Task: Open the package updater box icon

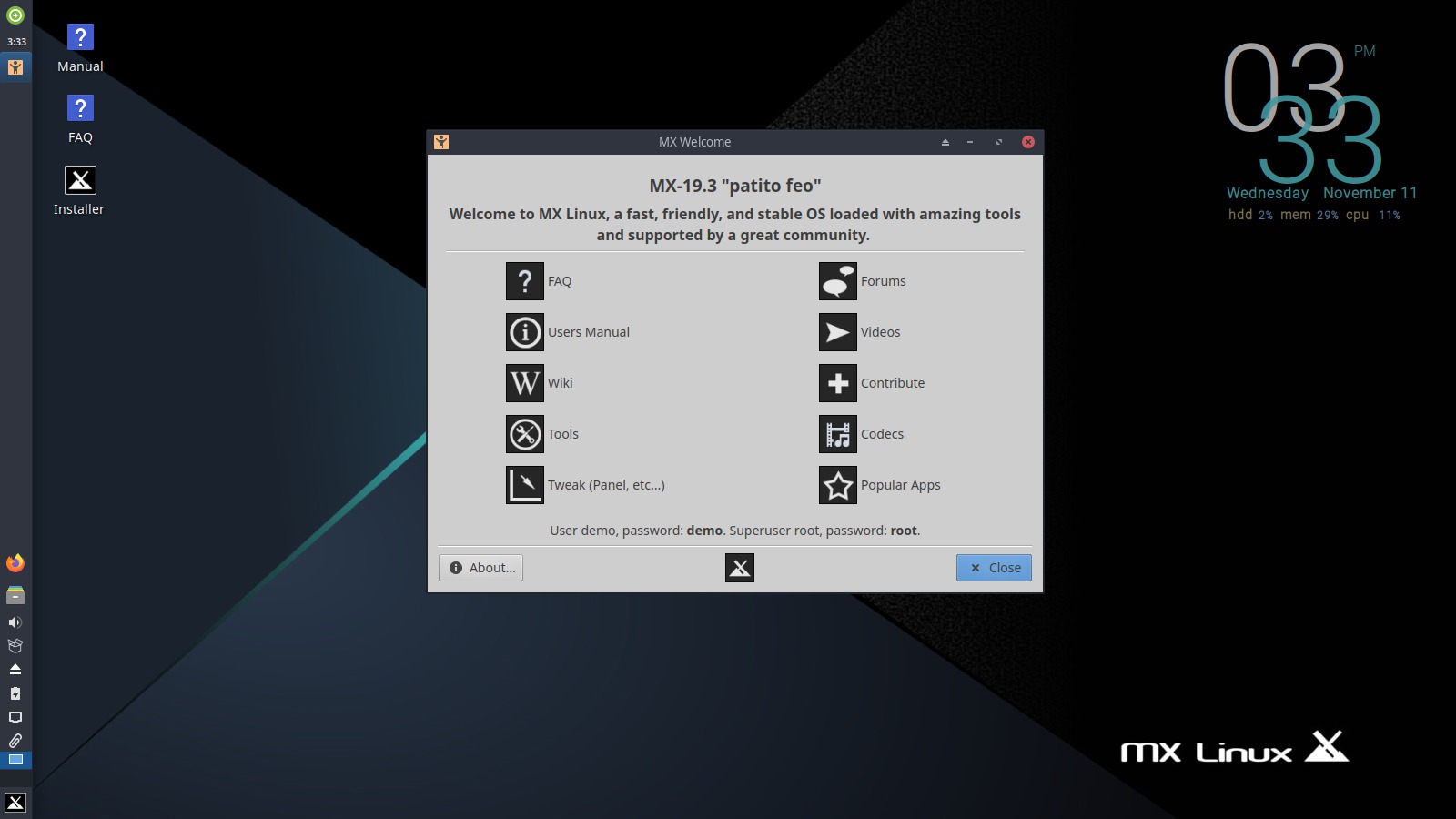Action: (x=15, y=646)
